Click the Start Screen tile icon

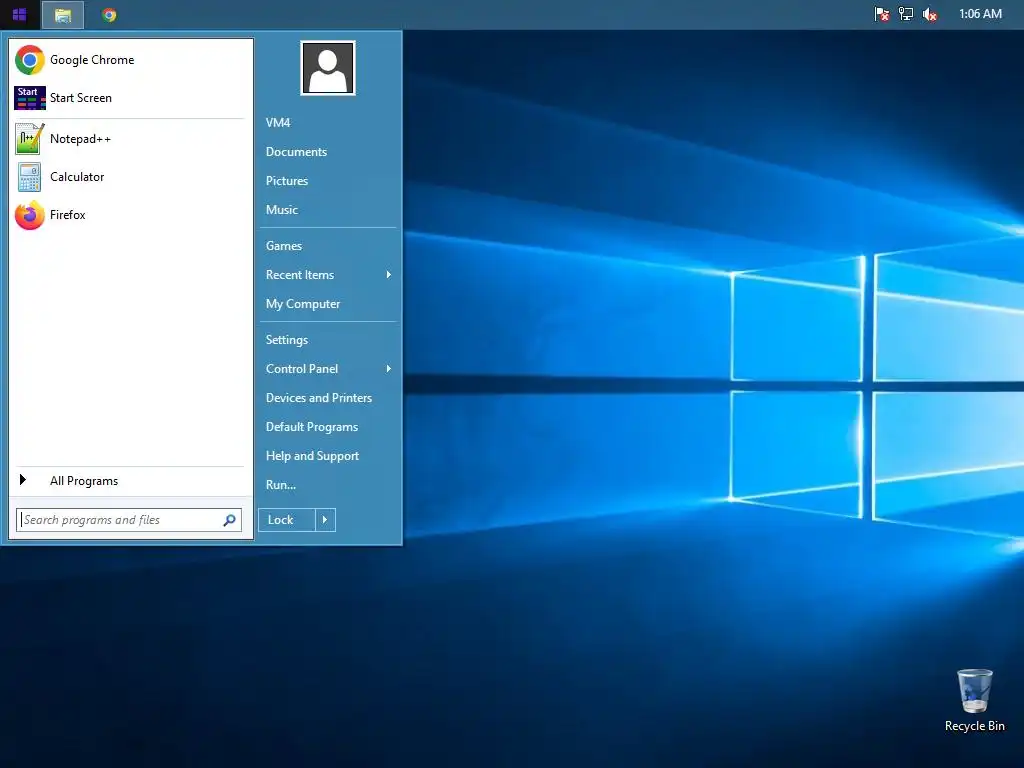pyautogui.click(x=29, y=98)
